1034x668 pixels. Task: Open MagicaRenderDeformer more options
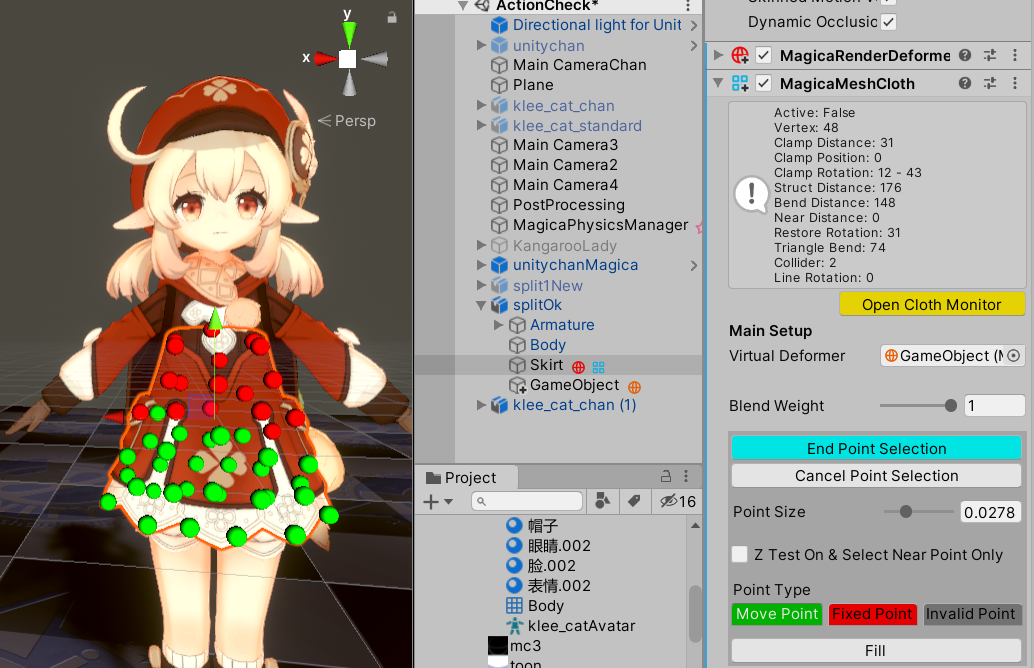point(1015,55)
